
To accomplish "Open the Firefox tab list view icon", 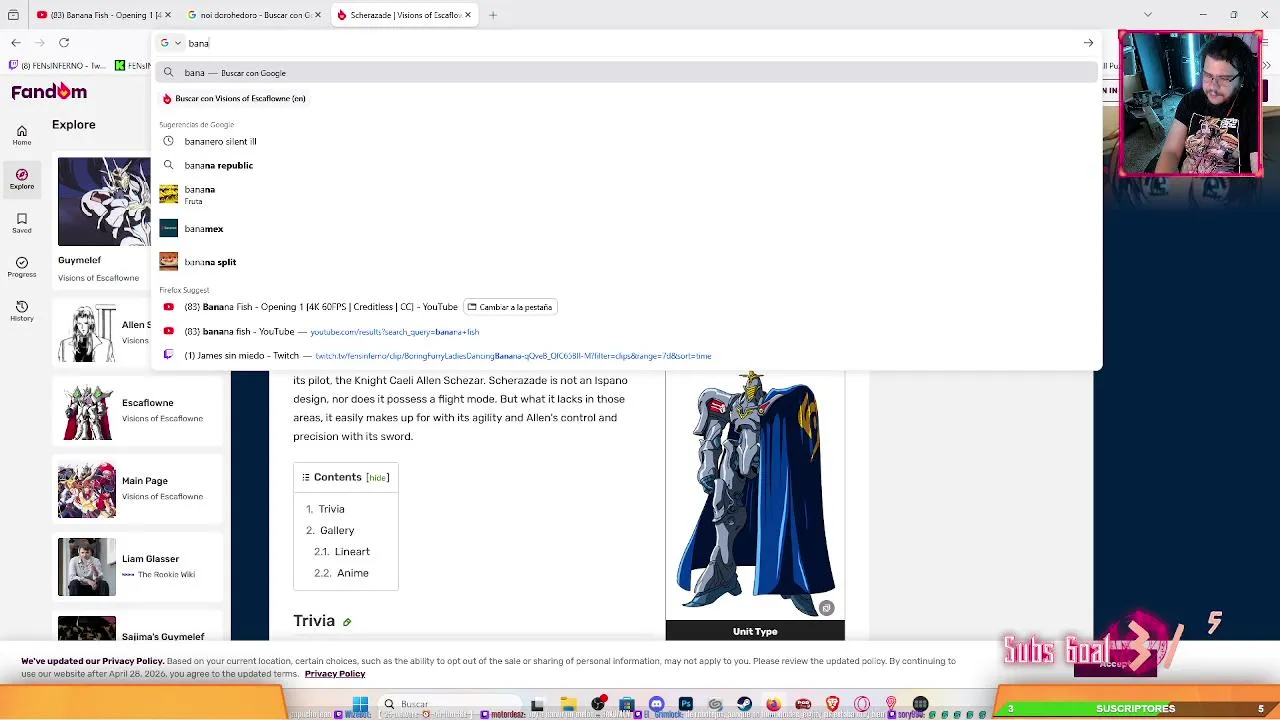I will pyautogui.click(x=13, y=15).
